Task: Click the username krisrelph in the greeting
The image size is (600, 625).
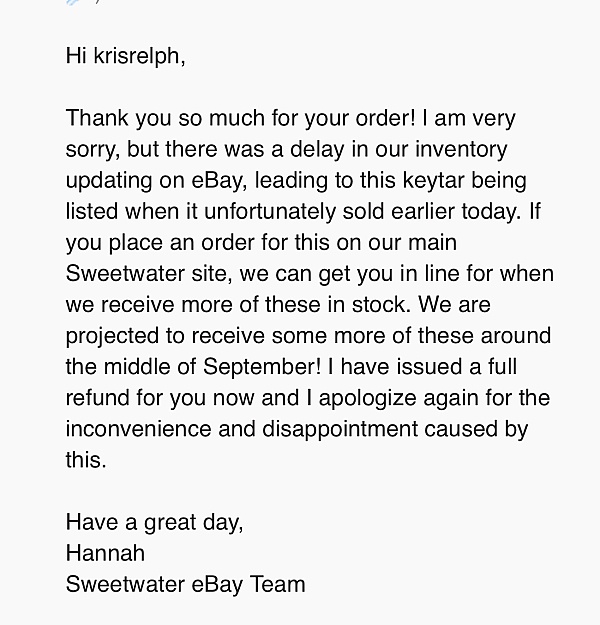Action: point(139,56)
